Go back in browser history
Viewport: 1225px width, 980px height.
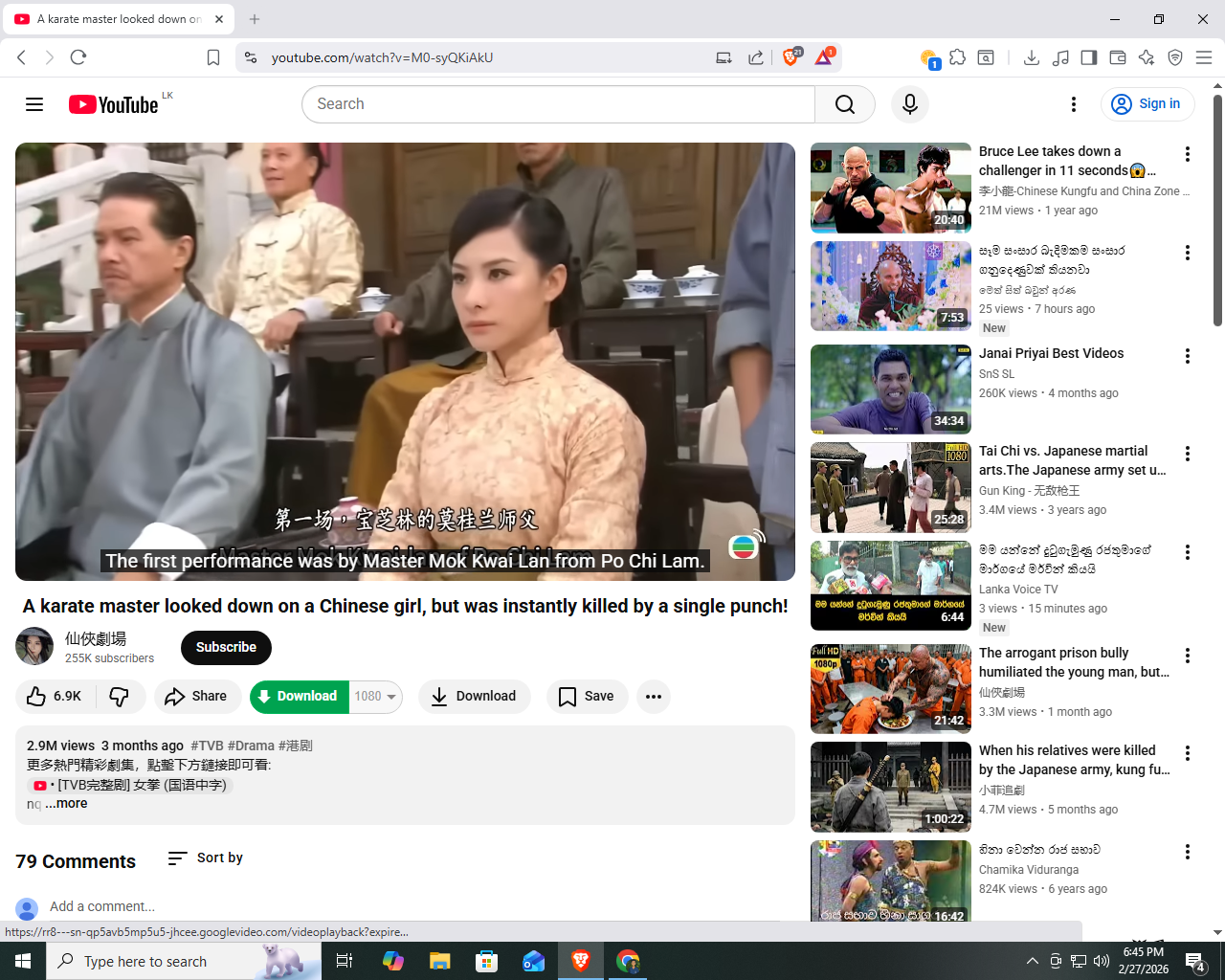(22, 57)
